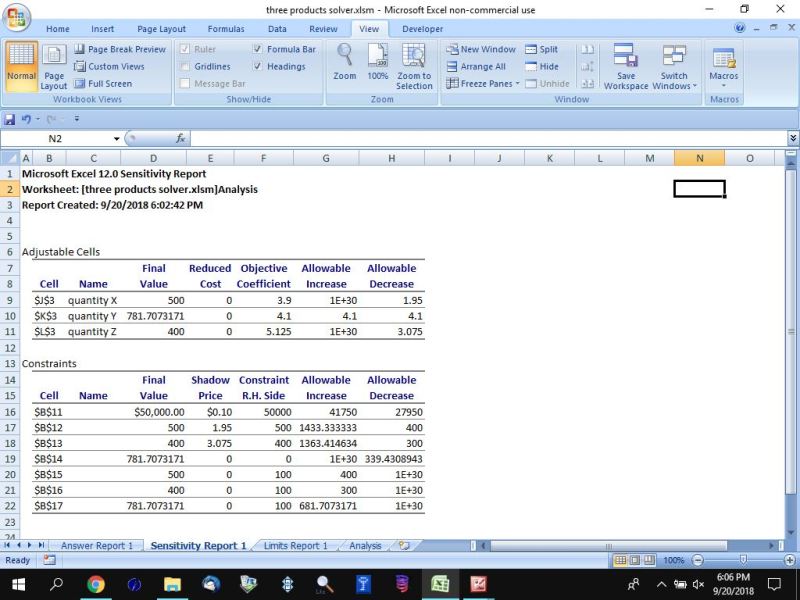800x600 pixels.
Task: Click the Insert Function fx button
Action: [180, 139]
